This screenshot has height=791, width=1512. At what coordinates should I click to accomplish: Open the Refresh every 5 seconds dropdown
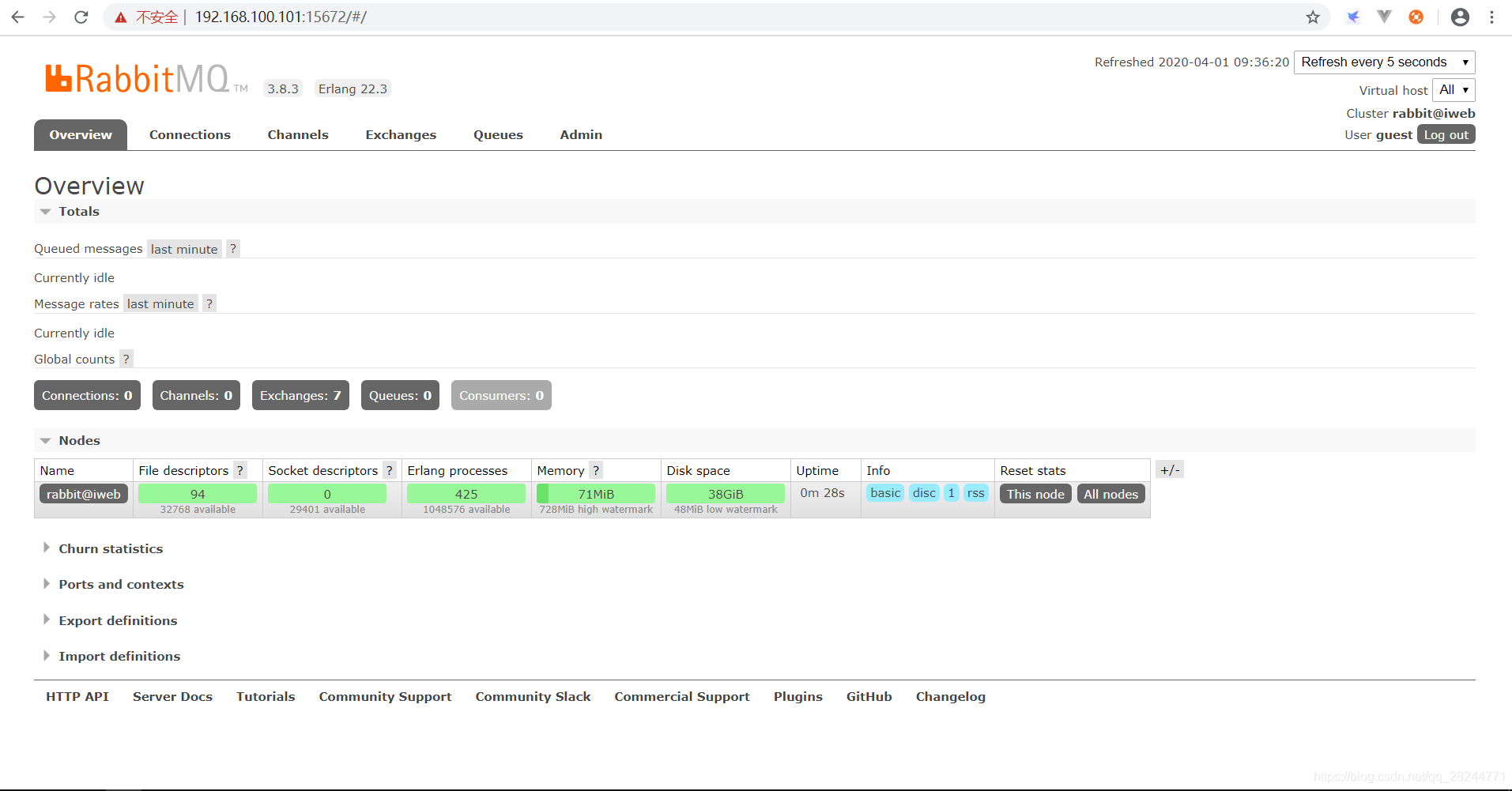(x=1385, y=62)
